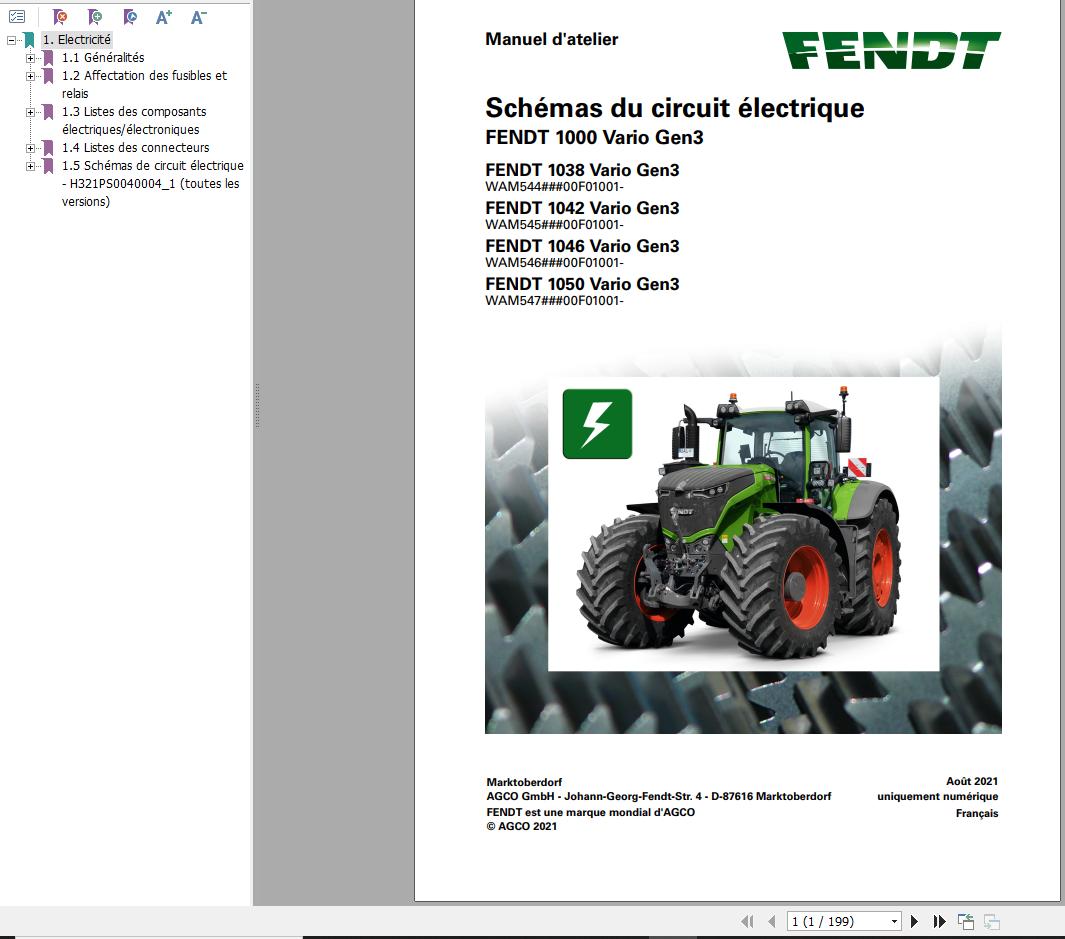Screen dimensions: 1065x939
Task: Click the FENDT logo on the page
Action: click(891, 50)
